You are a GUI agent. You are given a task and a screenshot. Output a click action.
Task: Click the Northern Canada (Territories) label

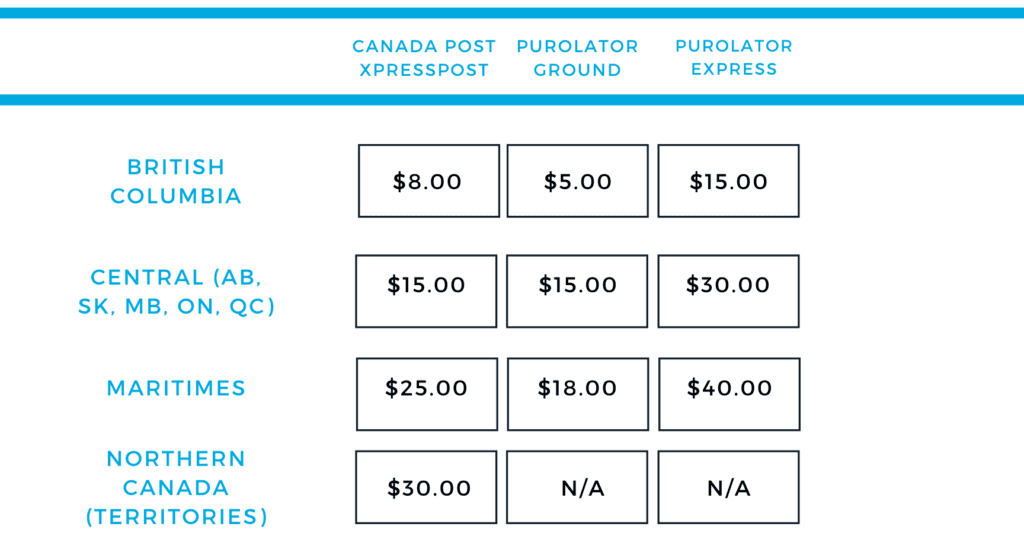pyautogui.click(x=176, y=488)
